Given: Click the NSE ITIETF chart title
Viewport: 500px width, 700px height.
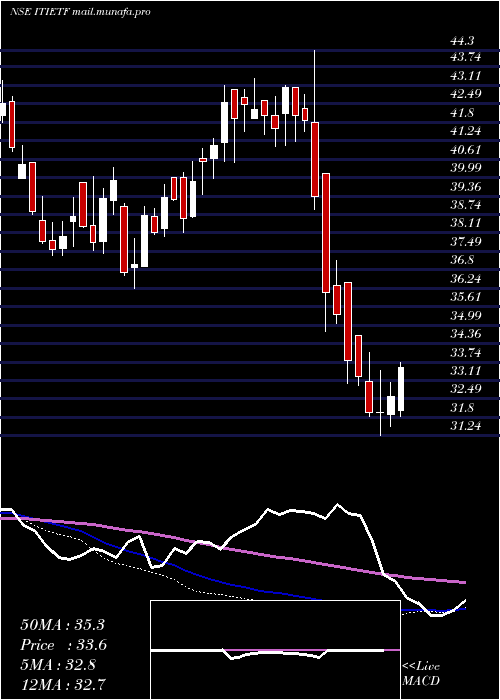Looking at the screenshot, I should click(79, 12).
